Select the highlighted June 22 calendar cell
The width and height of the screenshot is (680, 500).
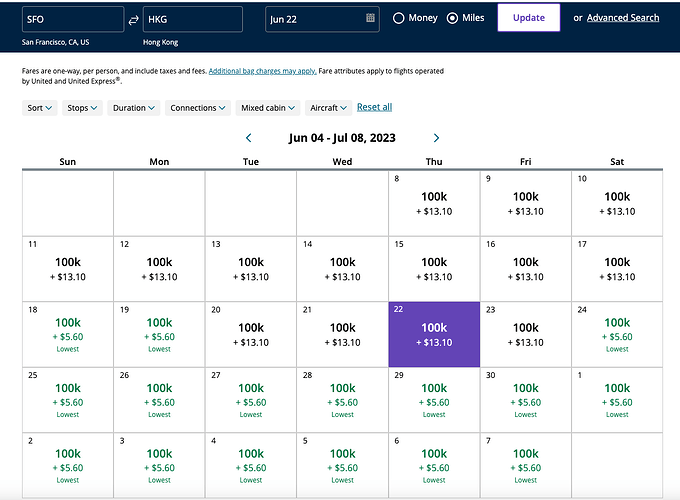(434, 334)
